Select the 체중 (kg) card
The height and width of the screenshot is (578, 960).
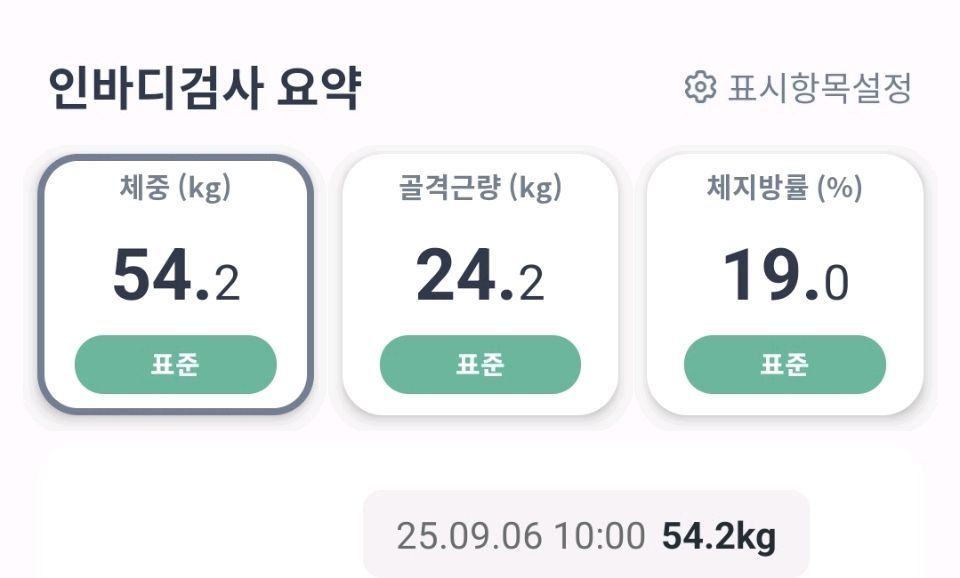(x=176, y=285)
